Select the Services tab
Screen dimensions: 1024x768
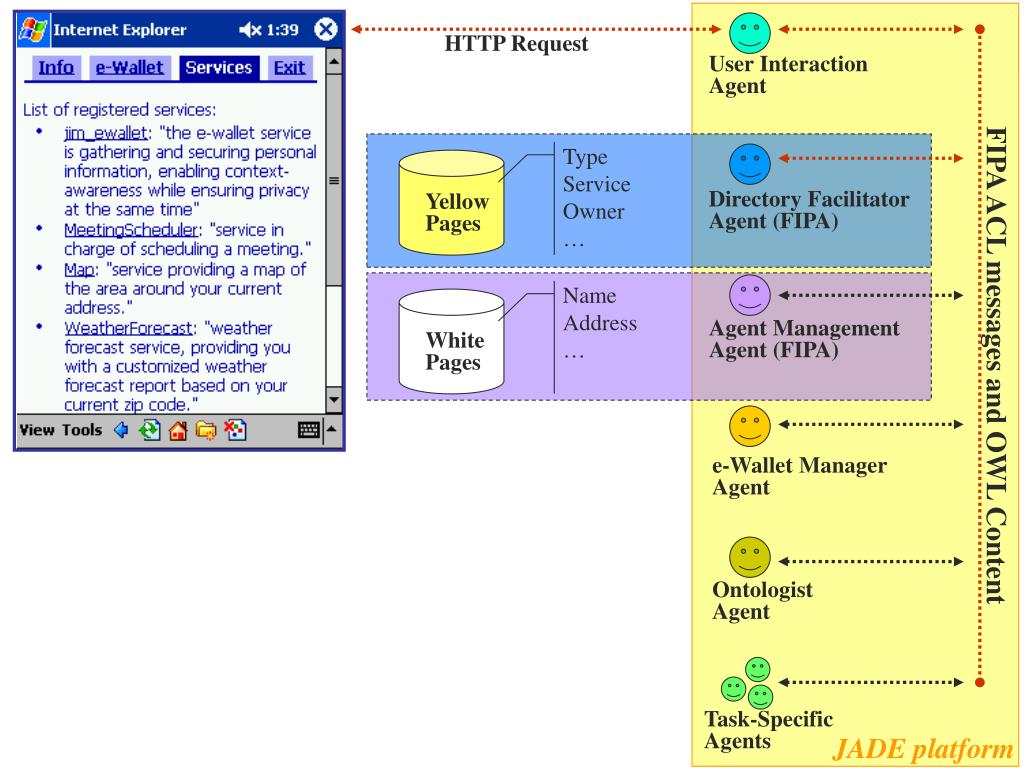(219, 67)
